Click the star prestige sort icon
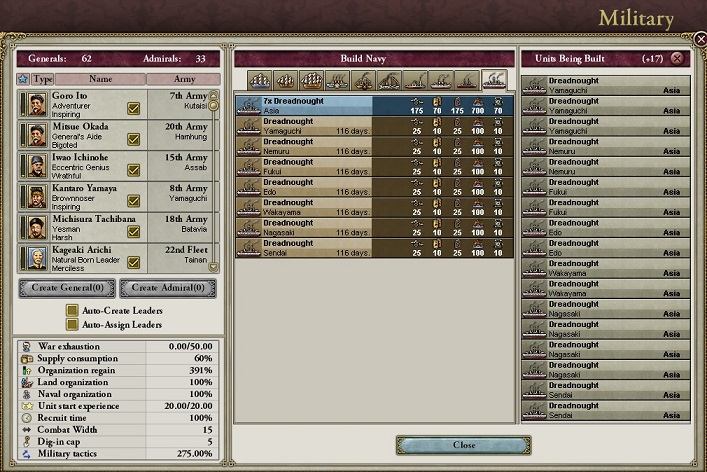Screen dimensions: 707x472 (23, 79)
